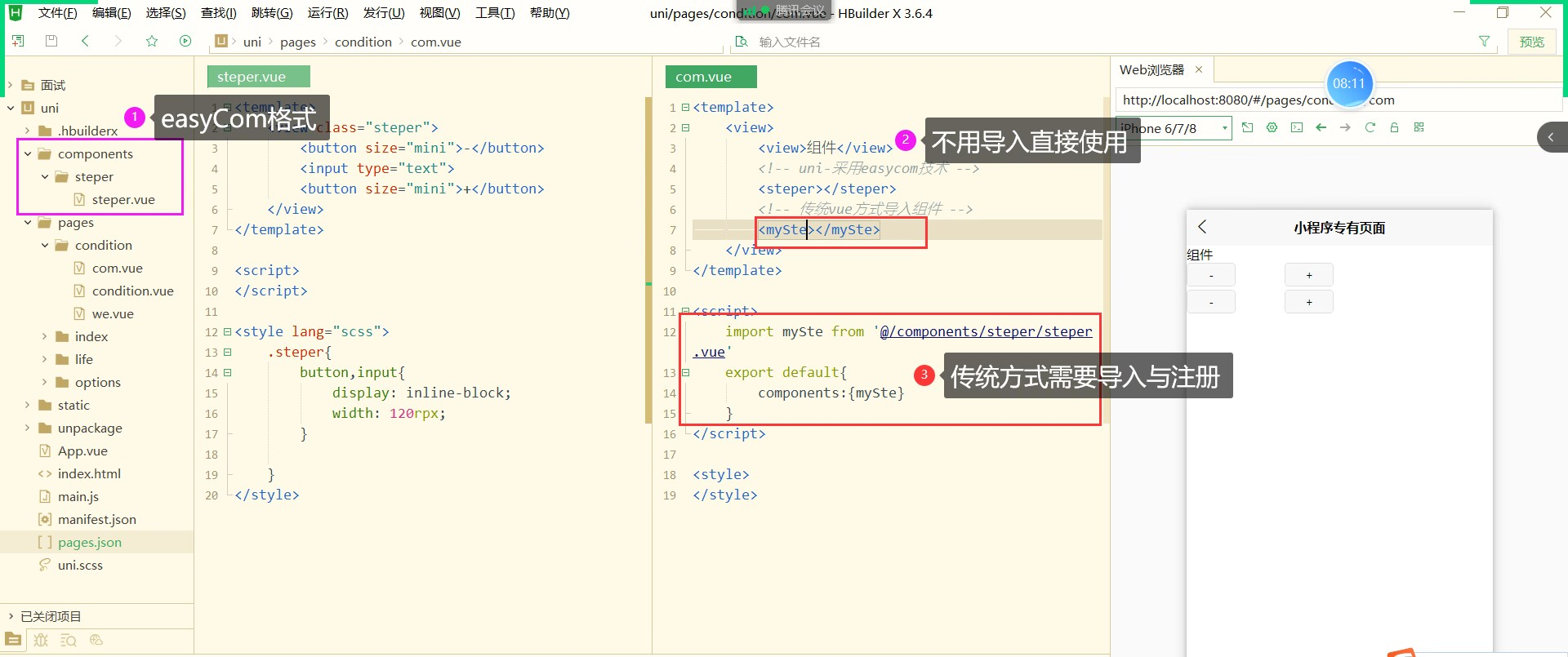Expand the unpackage folder
1568x657 pixels.
tap(28, 428)
